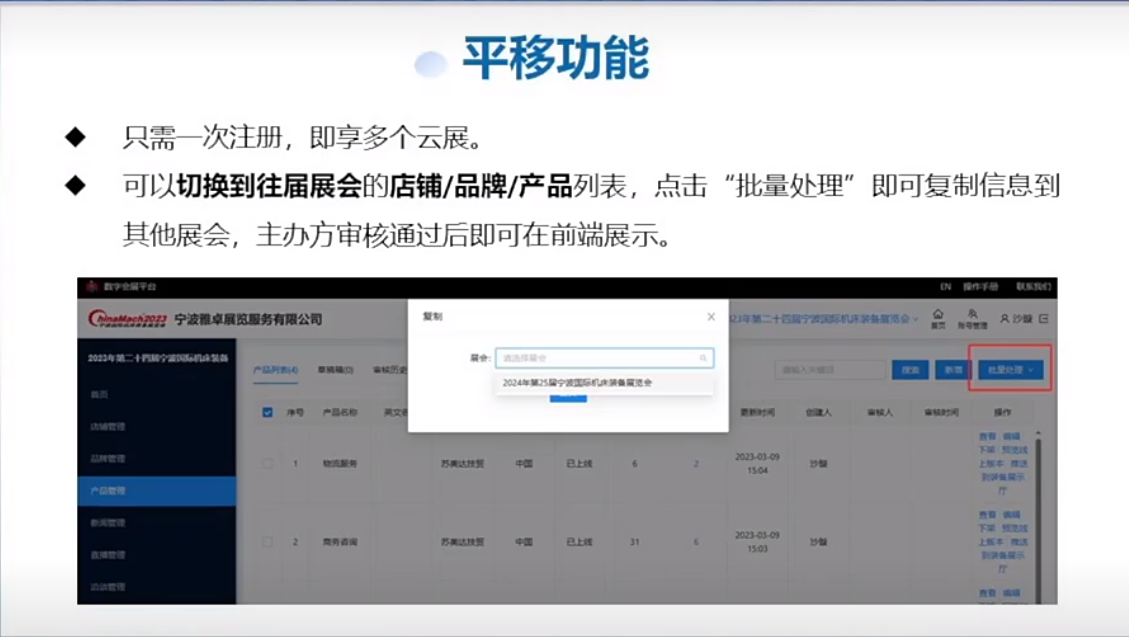Click 编辑 link for row 商务咨询
Image resolution: width=1129 pixels, height=637 pixels.
[x=1012, y=515]
